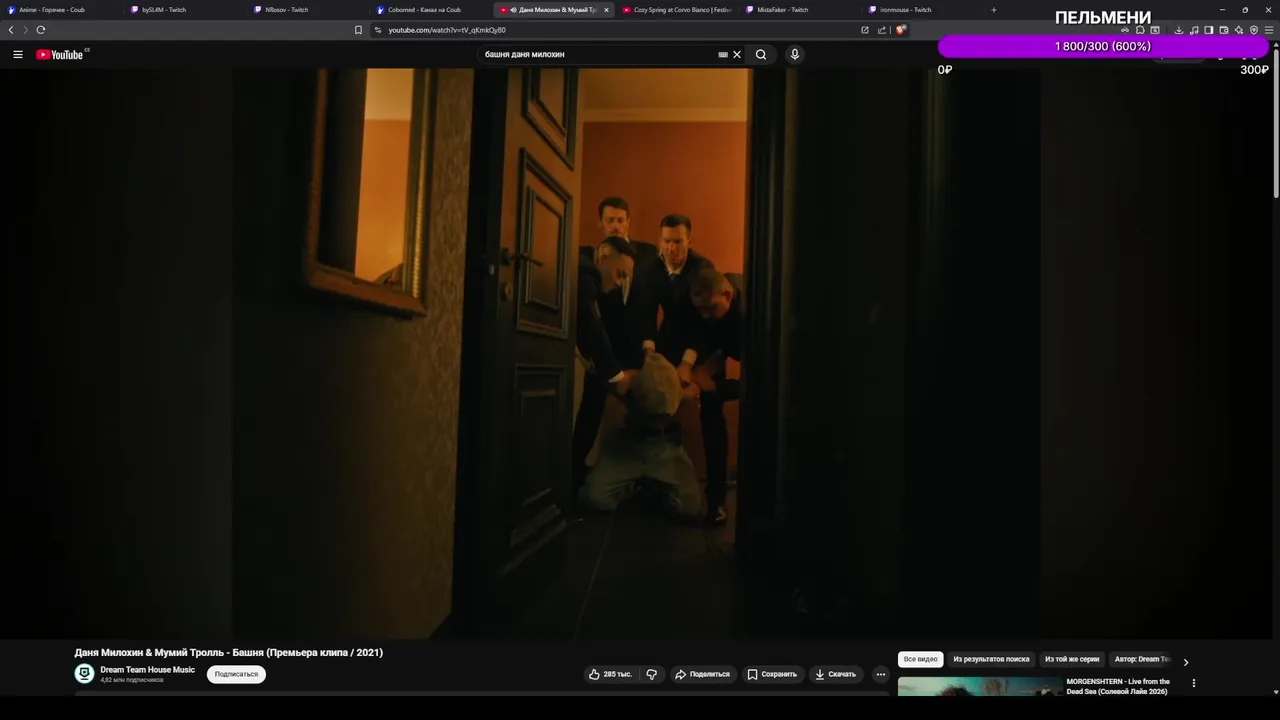
Task: Reload the current page
Action: coord(40,30)
